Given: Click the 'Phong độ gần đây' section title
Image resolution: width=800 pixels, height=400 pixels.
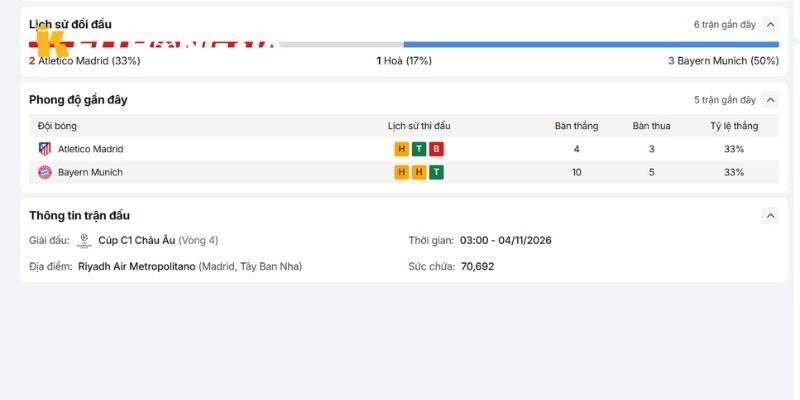Looking at the screenshot, I should 78,100.
